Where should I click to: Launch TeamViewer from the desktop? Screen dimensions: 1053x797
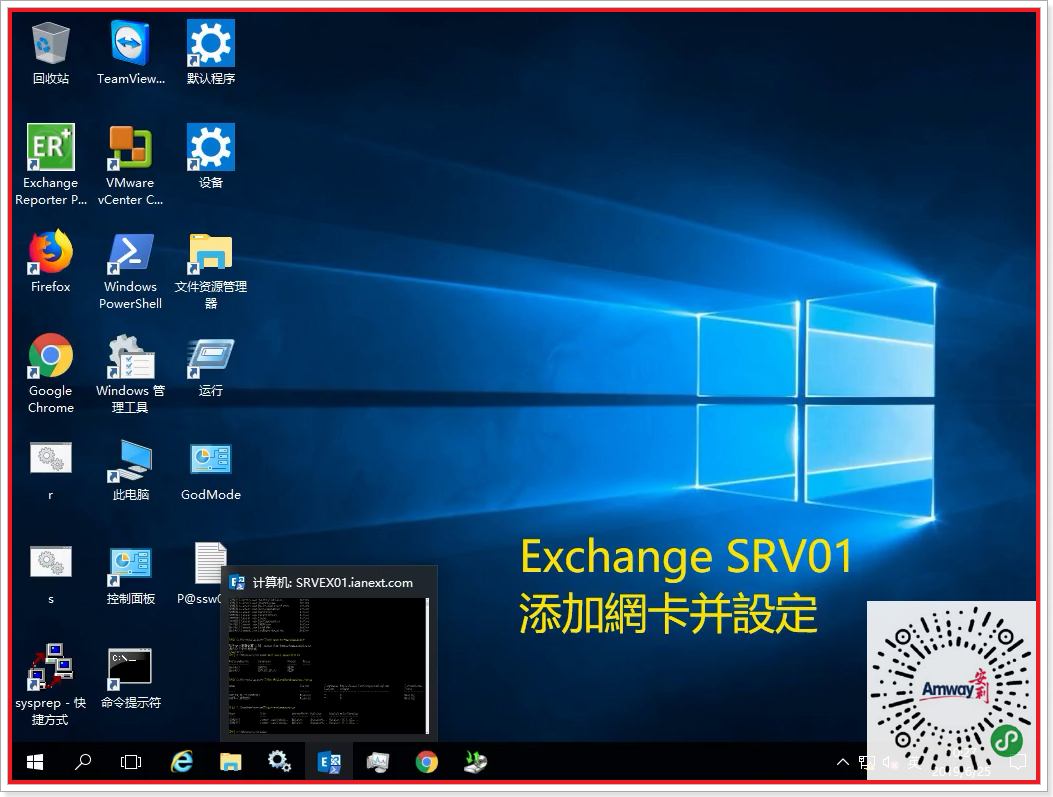pos(130,54)
